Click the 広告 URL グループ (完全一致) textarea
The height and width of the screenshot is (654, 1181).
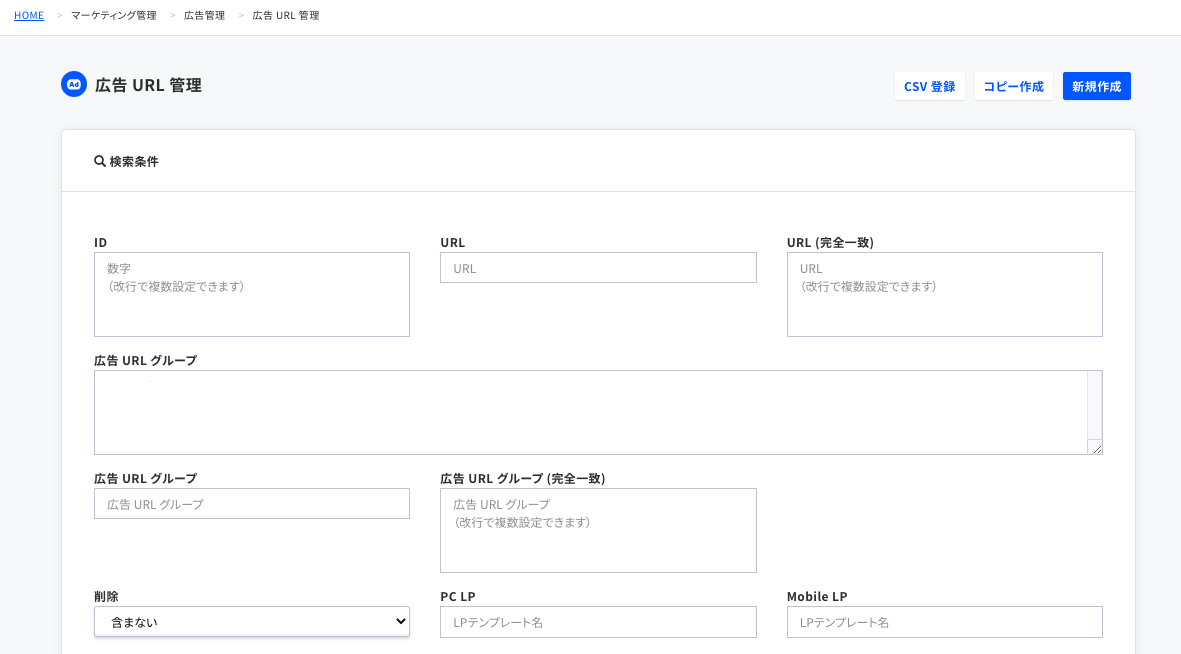[598, 528]
